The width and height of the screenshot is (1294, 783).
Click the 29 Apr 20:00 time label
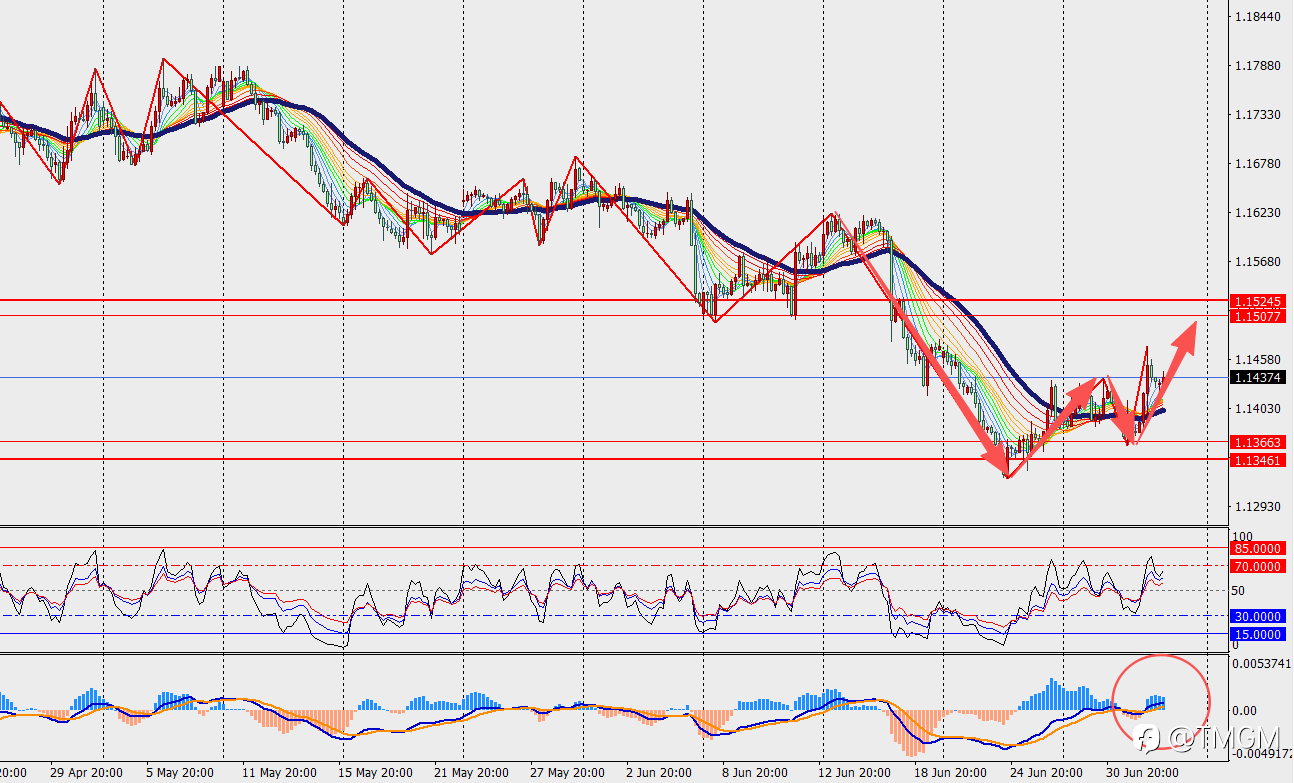coord(88,773)
